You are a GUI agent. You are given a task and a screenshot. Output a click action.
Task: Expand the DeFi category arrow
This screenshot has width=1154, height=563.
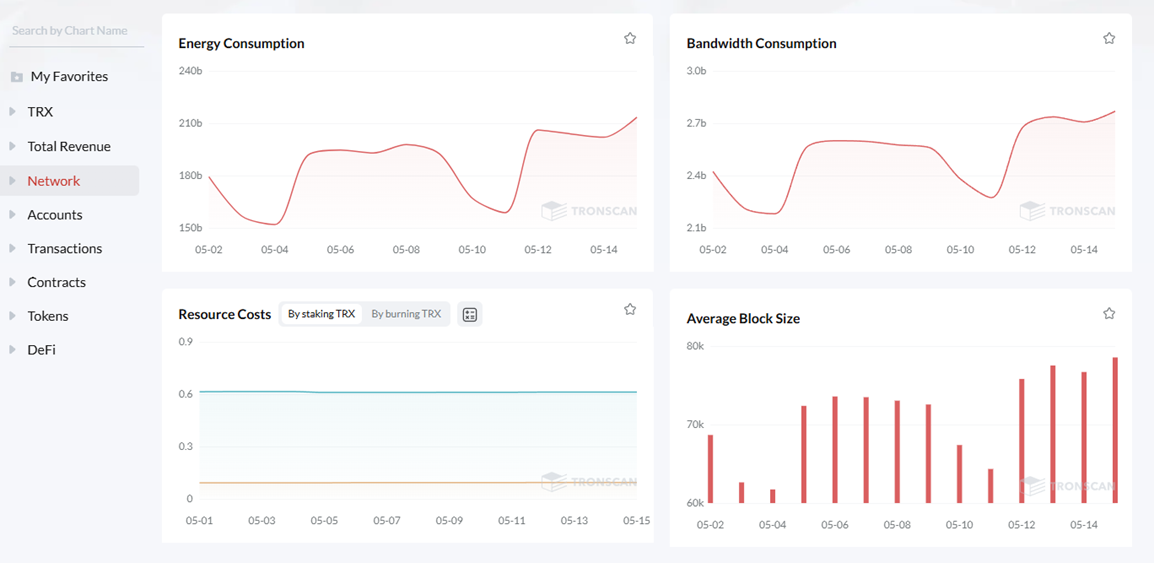13,350
